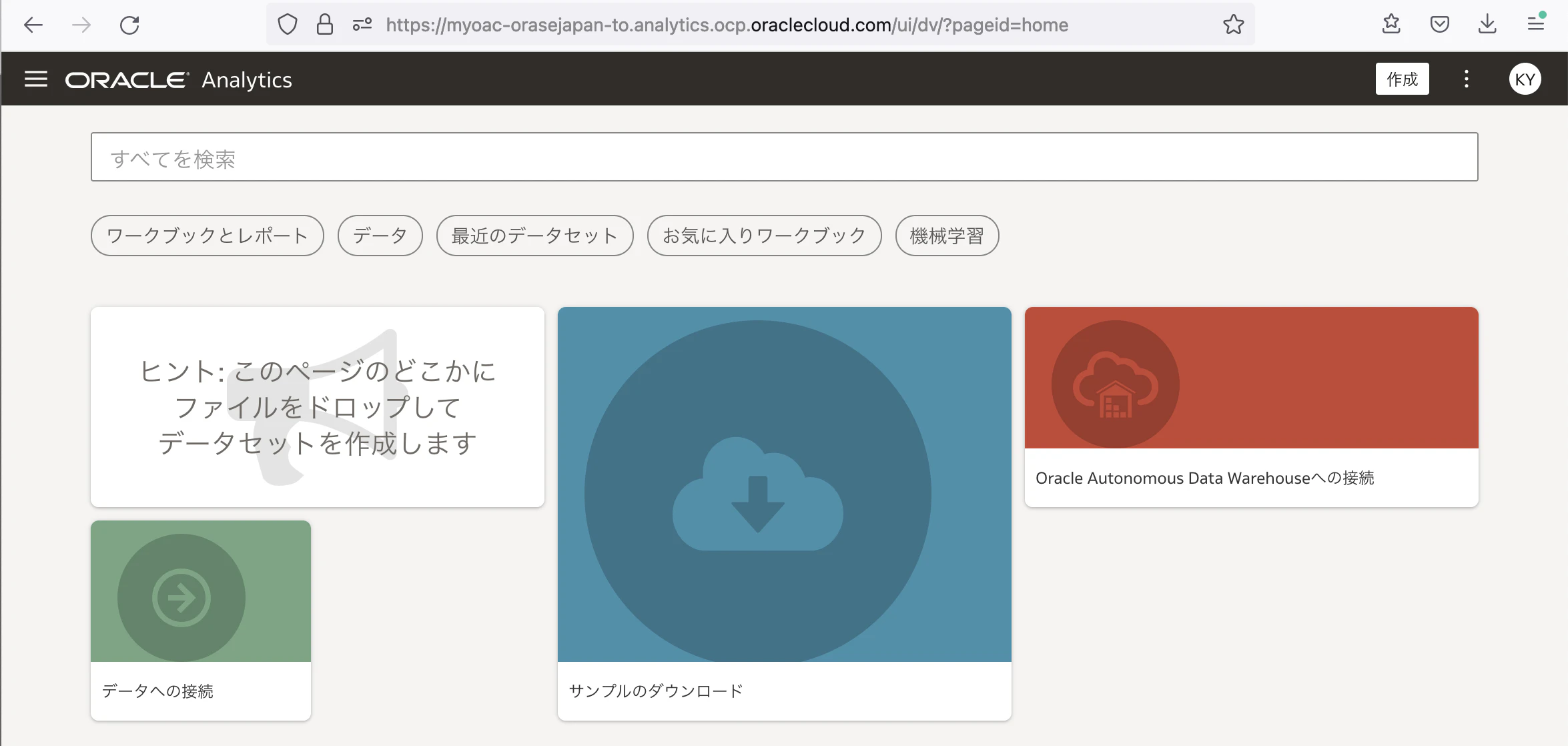Click the hint card about dropping files
The image size is (1568, 746).
(x=318, y=407)
